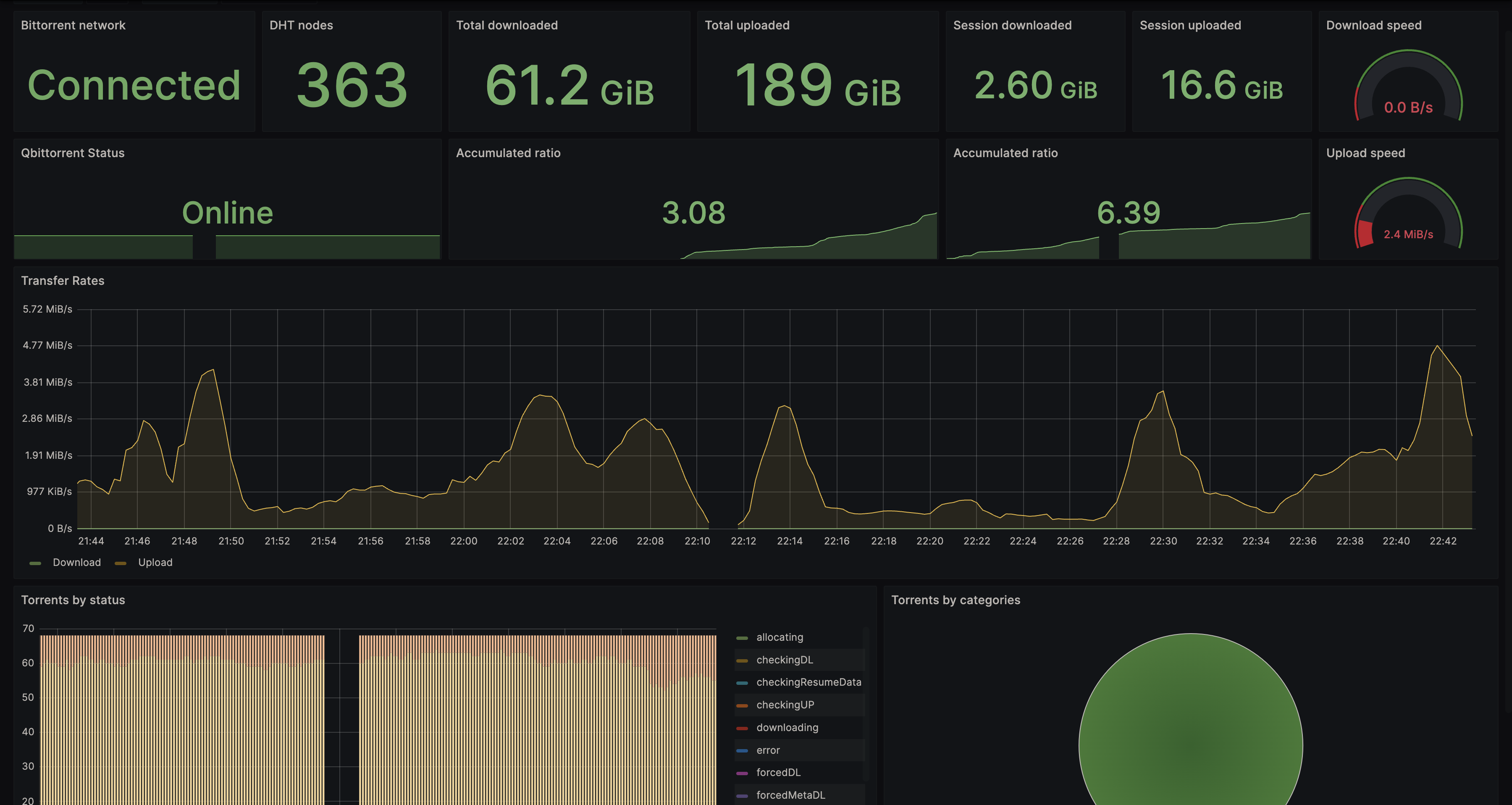Click the downloading legend color swatch

point(742,728)
